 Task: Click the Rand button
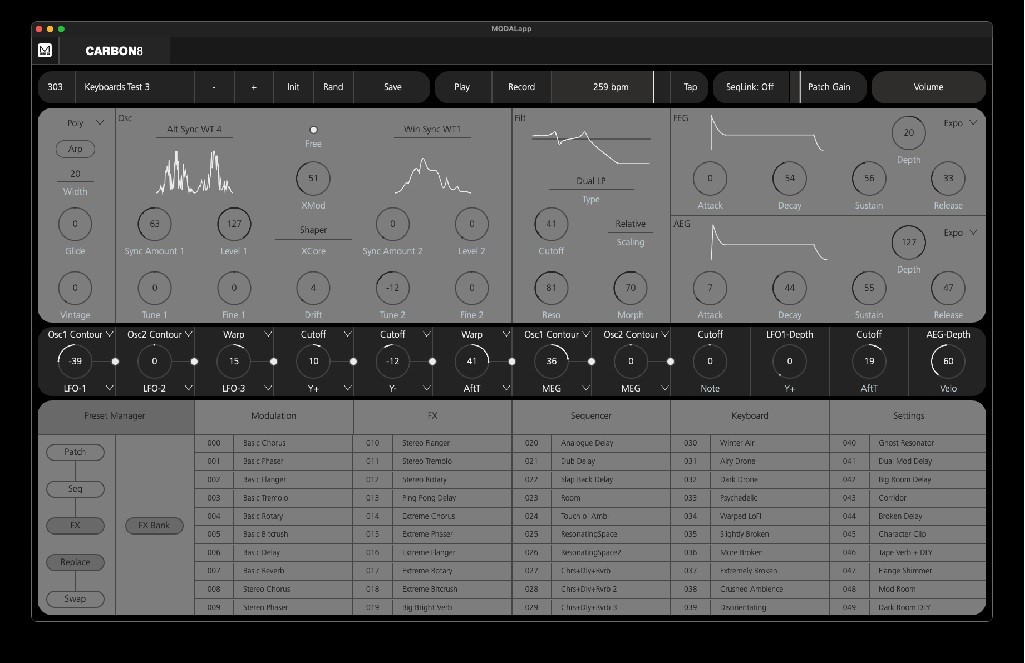pos(333,87)
